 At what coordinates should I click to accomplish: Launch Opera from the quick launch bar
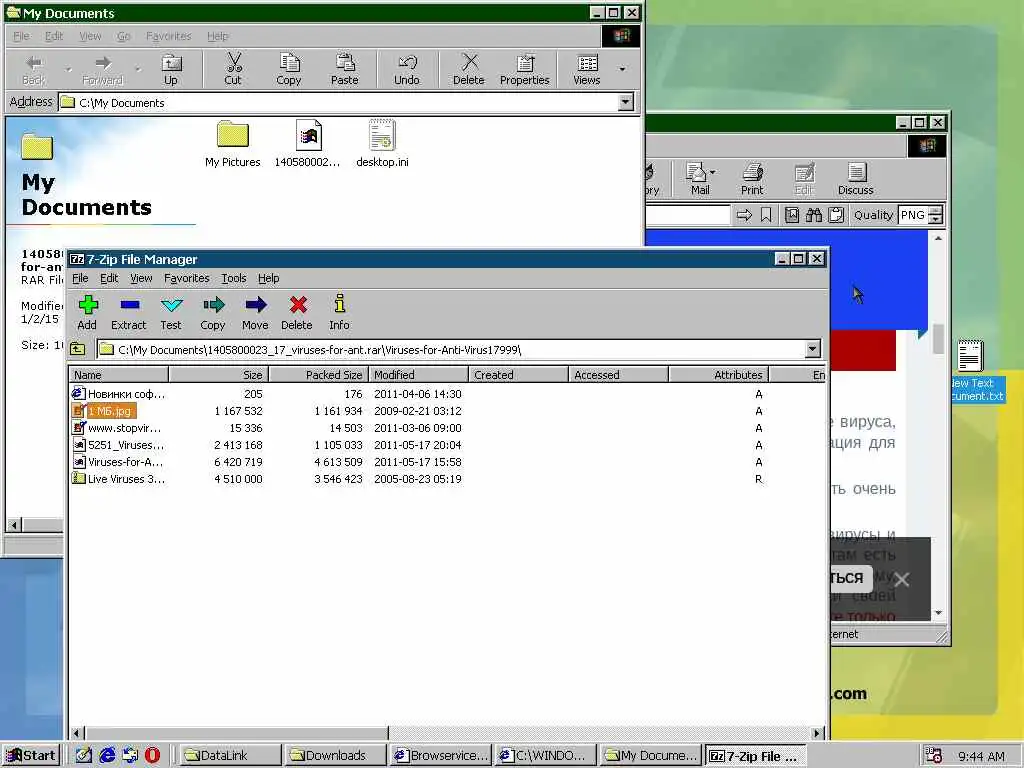[153, 755]
